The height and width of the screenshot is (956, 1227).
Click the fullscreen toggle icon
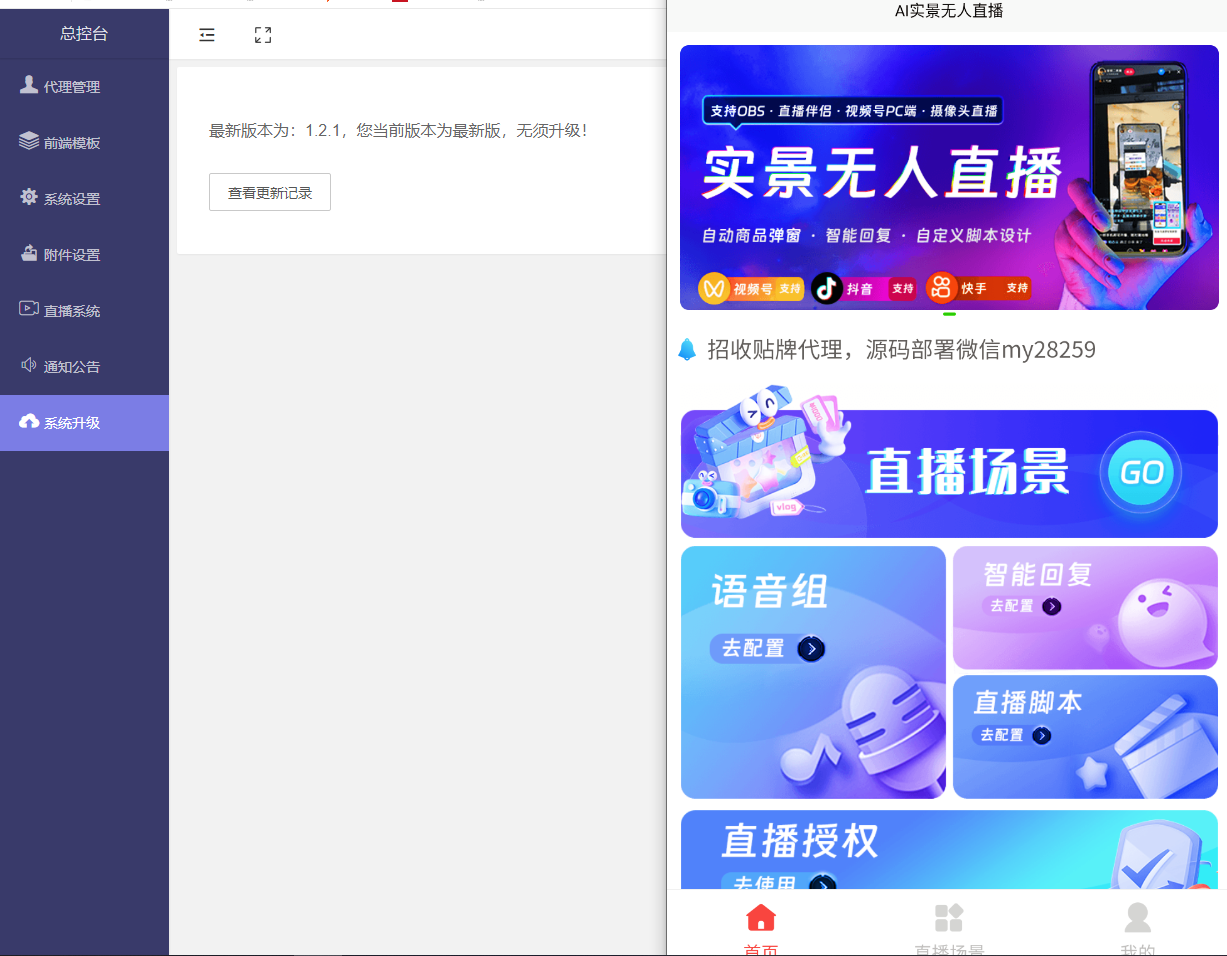[263, 35]
